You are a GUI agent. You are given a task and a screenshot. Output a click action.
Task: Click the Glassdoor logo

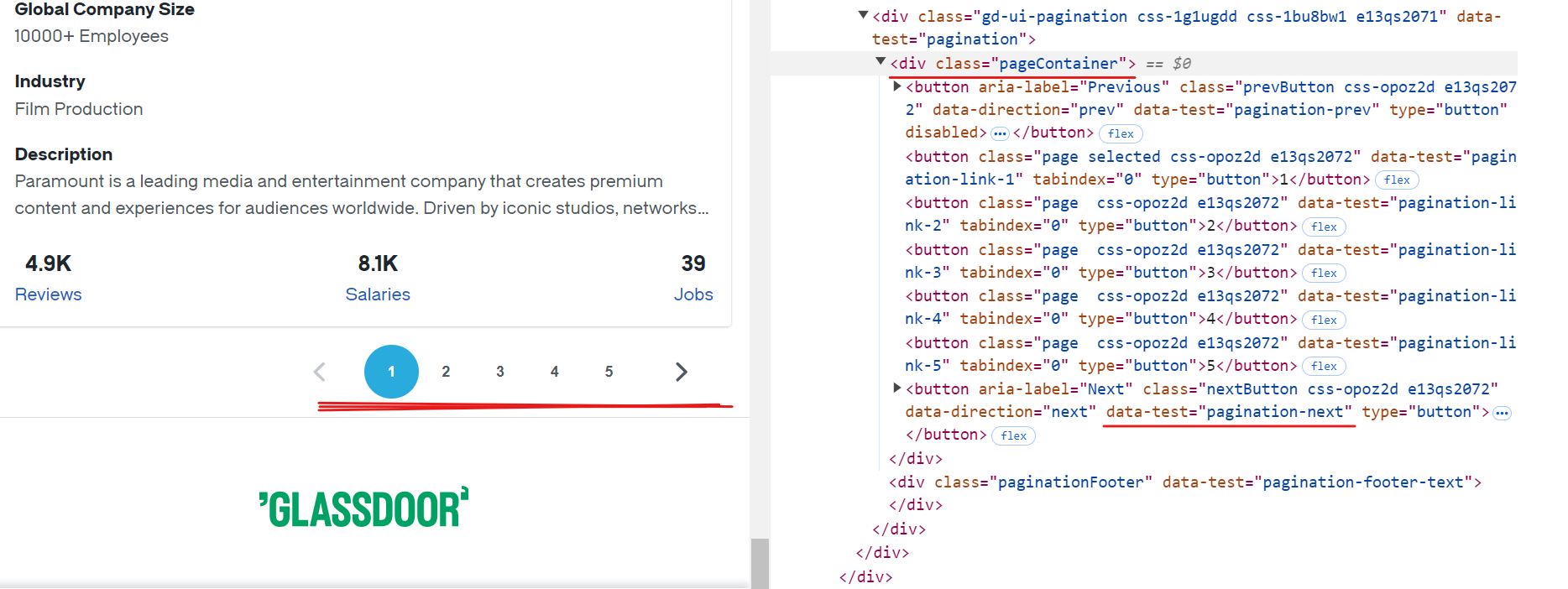pyautogui.click(x=363, y=508)
